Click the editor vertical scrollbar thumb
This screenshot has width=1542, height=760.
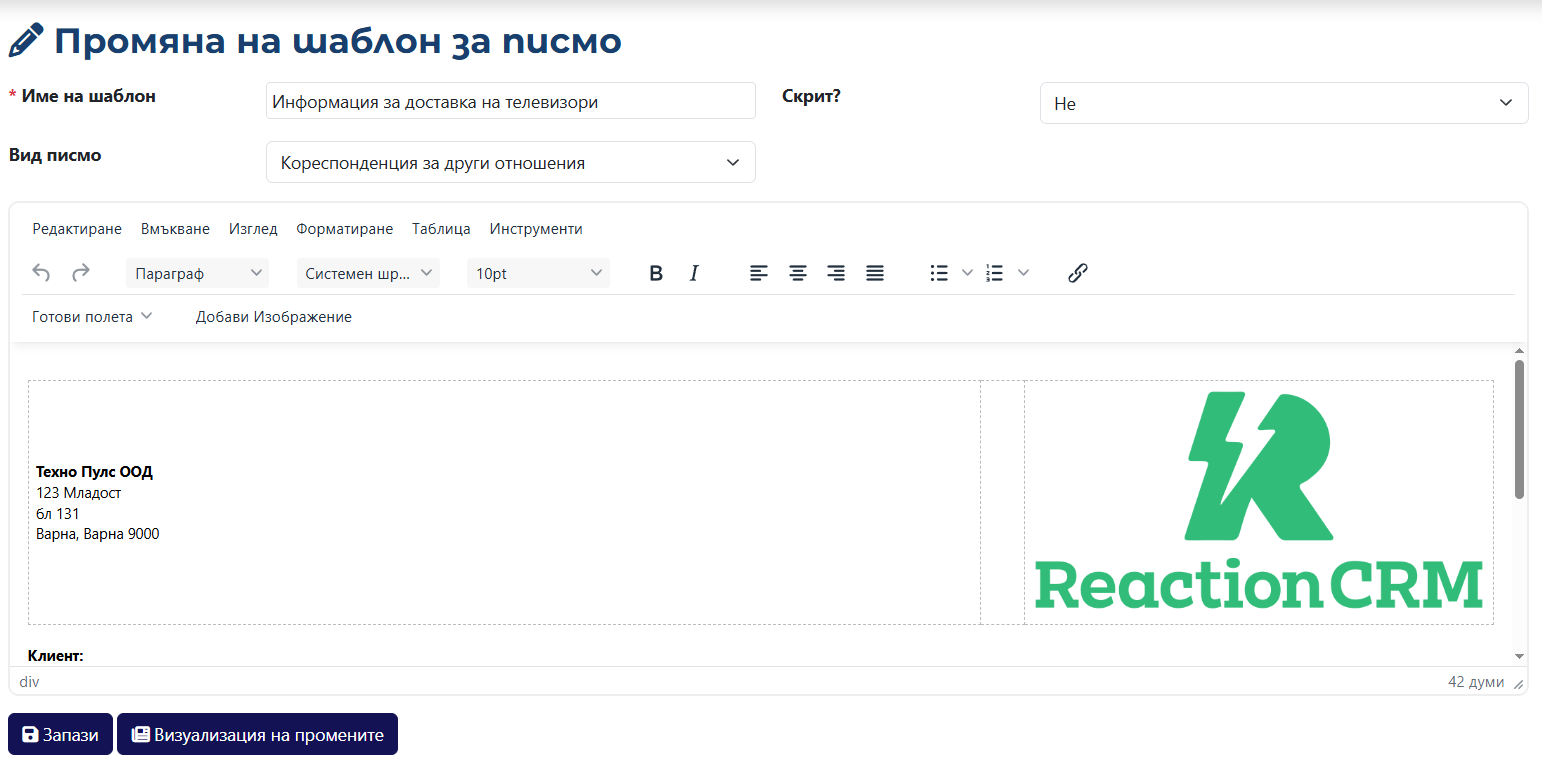click(1519, 429)
